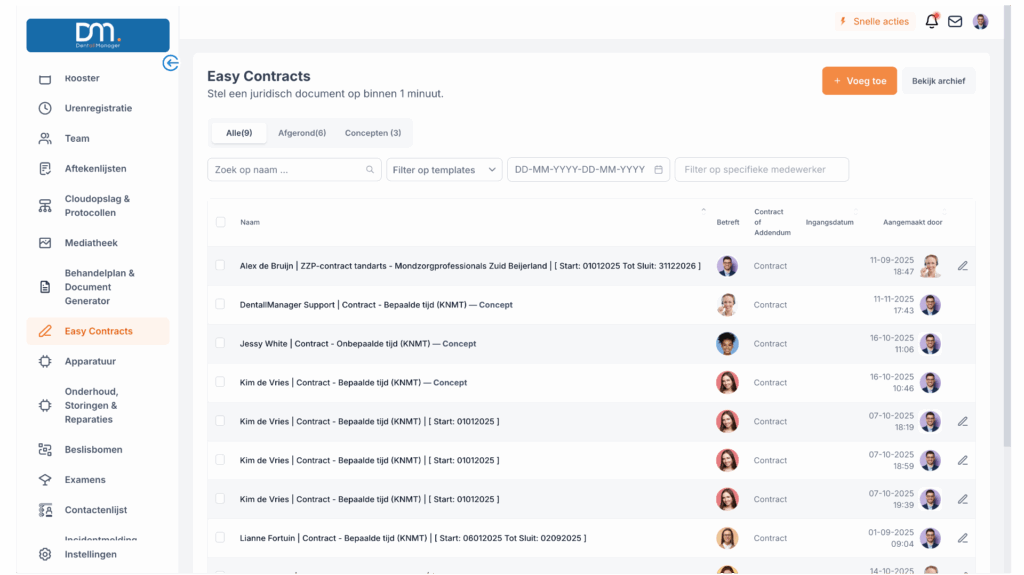Click edit pencil for the 07-10-2025 18:59 row
This screenshot has height=575, width=1024.
(963, 461)
